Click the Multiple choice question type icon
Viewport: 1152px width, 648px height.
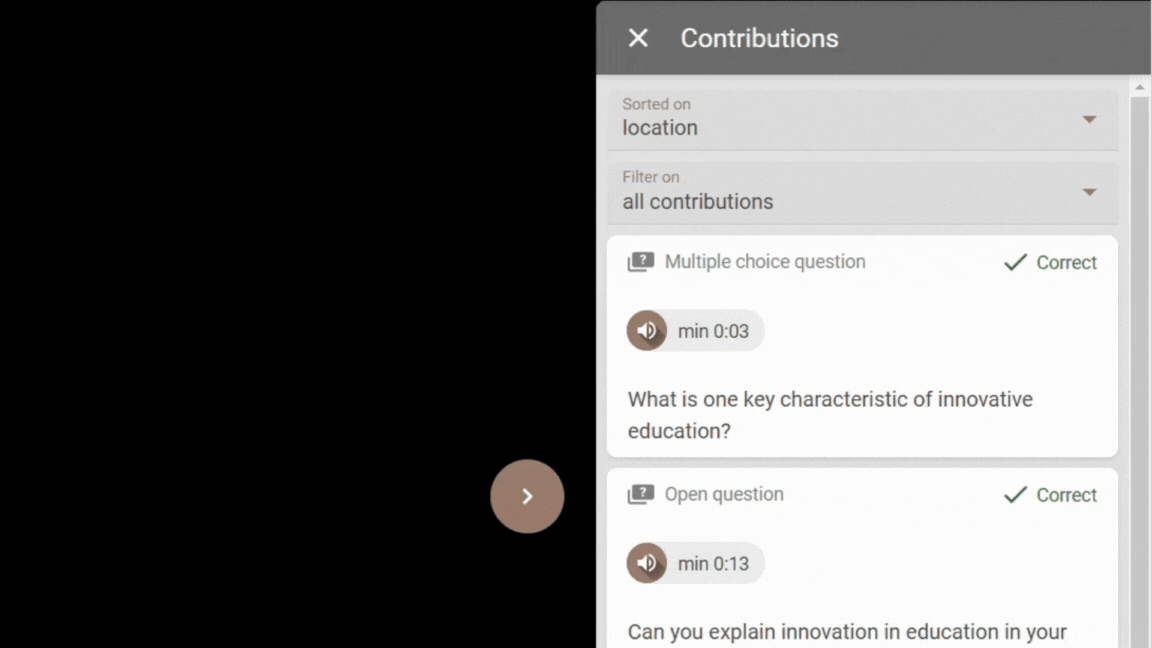pyautogui.click(x=641, y=262)
